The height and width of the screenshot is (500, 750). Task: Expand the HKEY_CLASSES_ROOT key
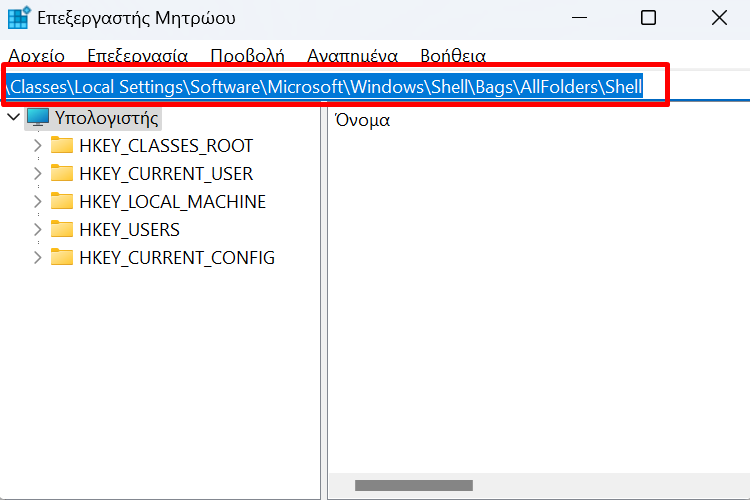coord(38,145)
